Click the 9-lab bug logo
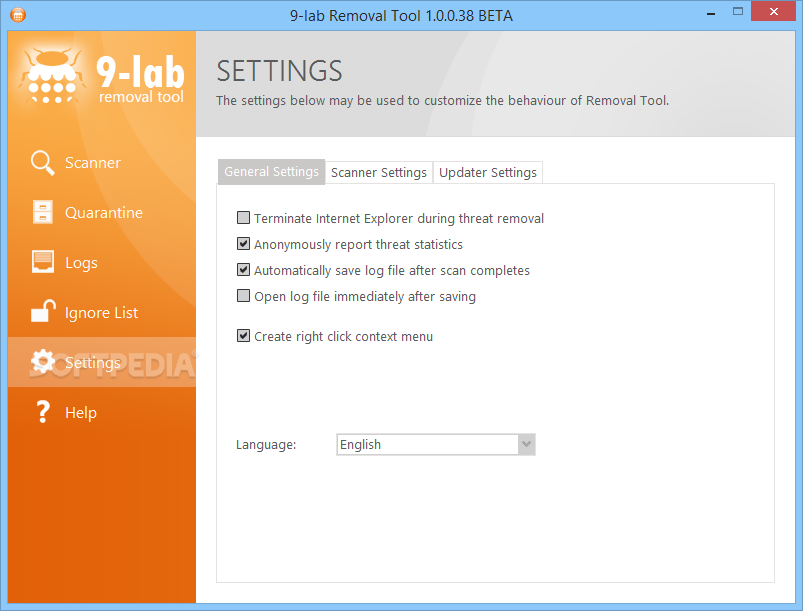This screenshot has height=611, width=803. [x=51, y=76]
